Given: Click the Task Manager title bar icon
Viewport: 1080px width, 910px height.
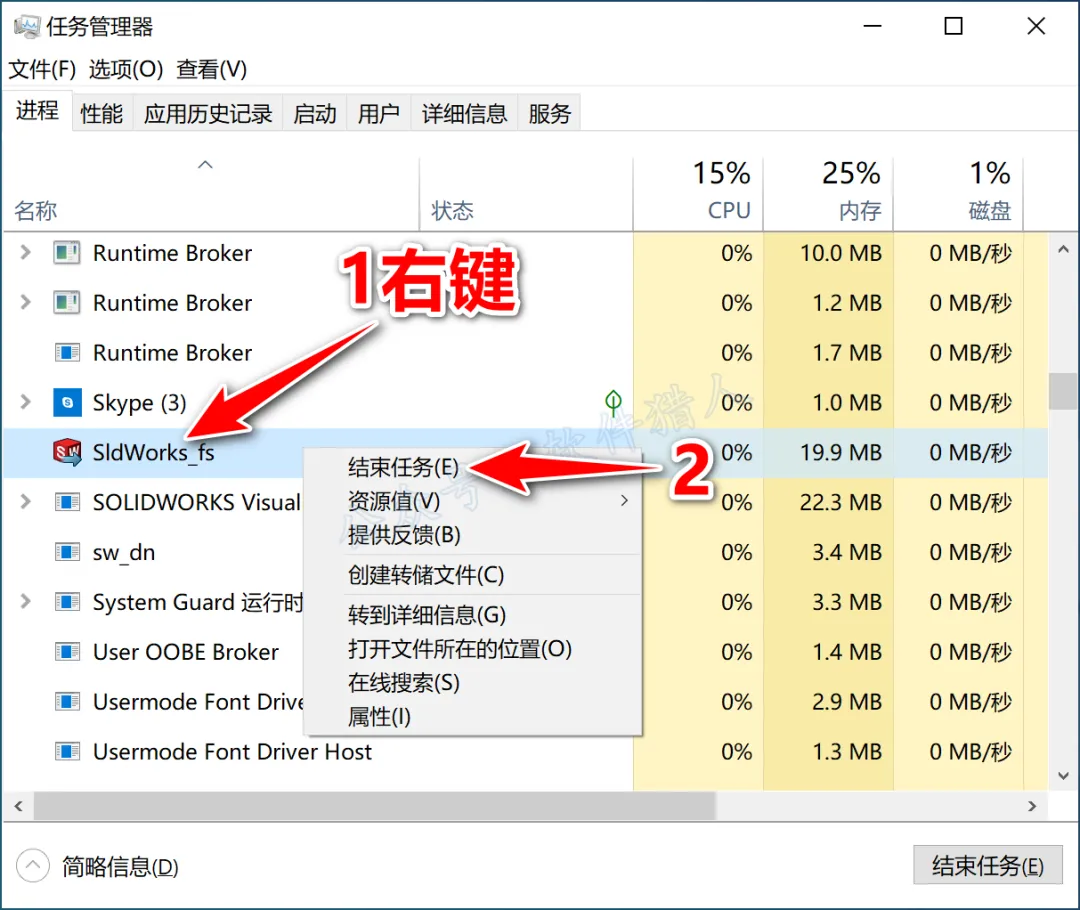Looking at the screenshot, I should 27,27.
